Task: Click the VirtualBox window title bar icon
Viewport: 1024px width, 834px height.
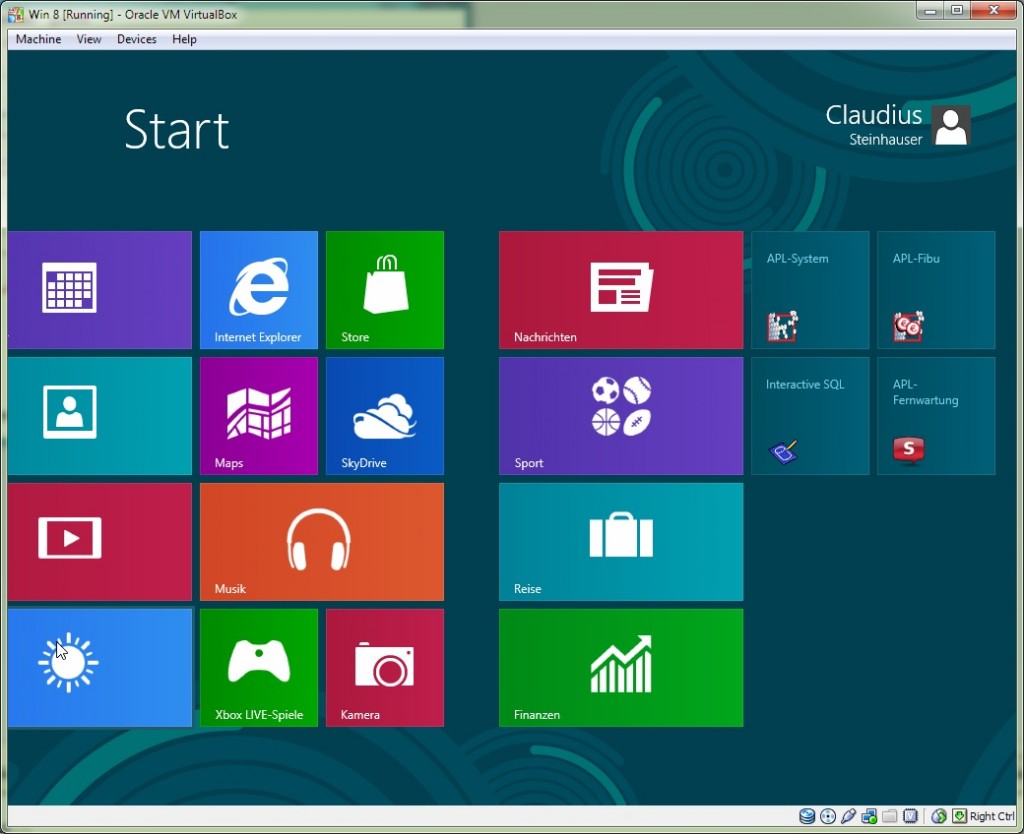Action: click(16, 14)
